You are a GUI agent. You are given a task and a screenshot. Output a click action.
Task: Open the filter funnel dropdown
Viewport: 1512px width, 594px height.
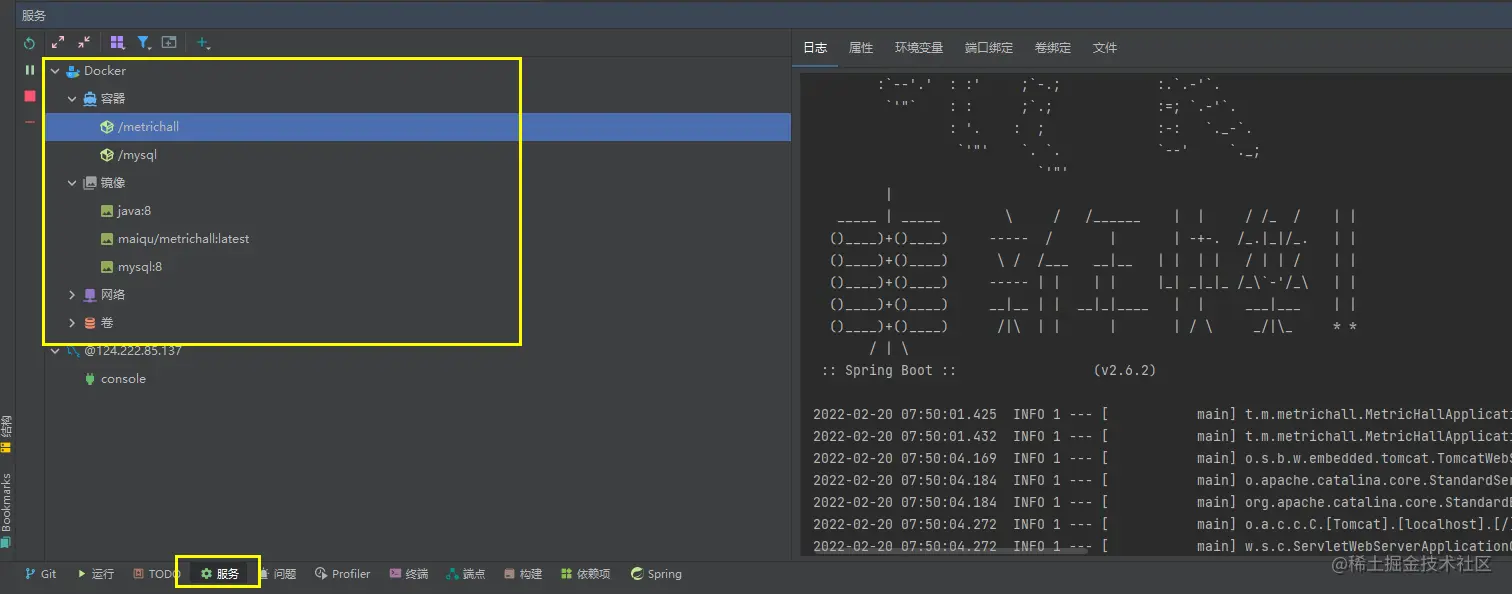144,42
